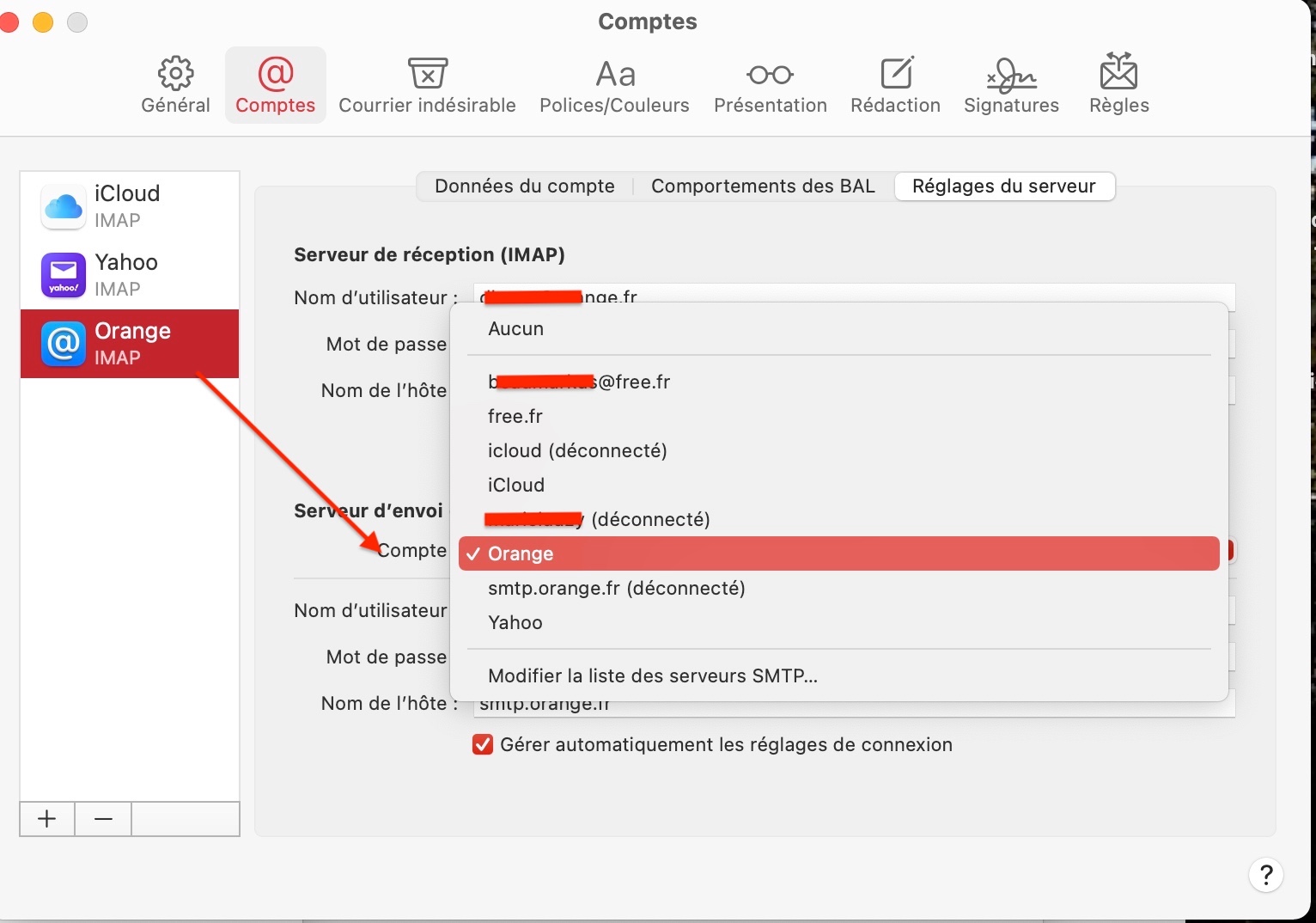Add a new account with plus button
The width and height of the screenshot is (1316, 923).
(47, 819)
